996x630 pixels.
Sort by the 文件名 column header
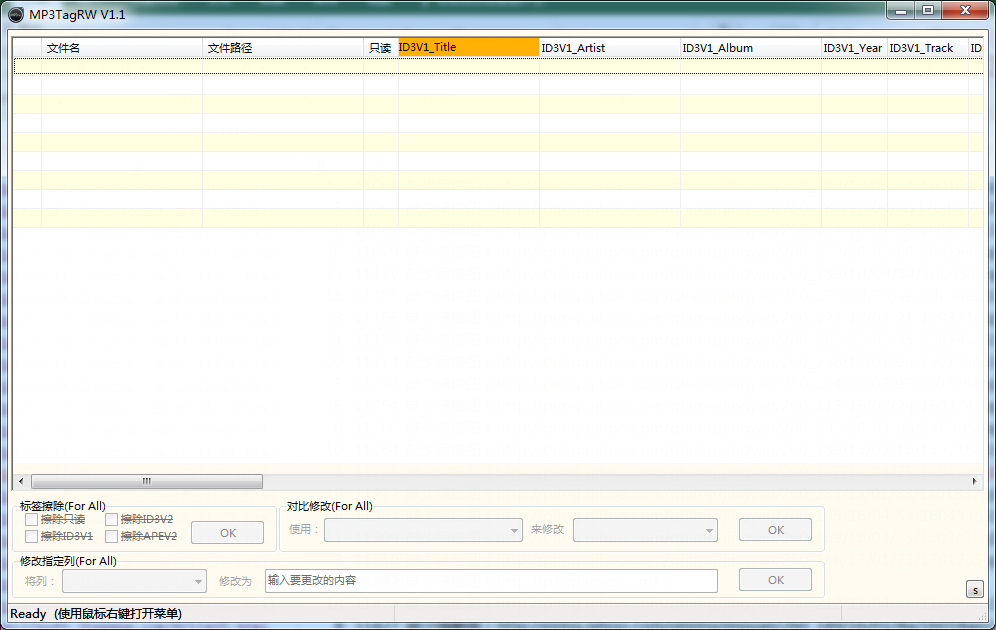(x=122, y=48)
